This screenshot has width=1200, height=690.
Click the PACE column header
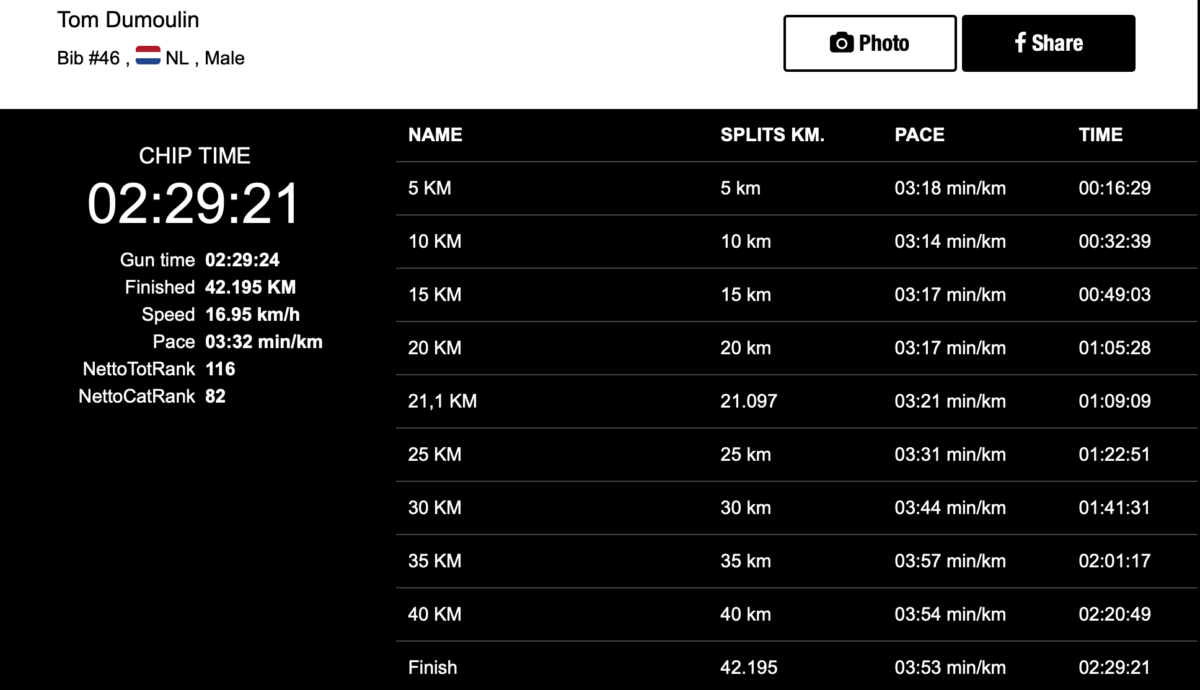coord(919,135)
